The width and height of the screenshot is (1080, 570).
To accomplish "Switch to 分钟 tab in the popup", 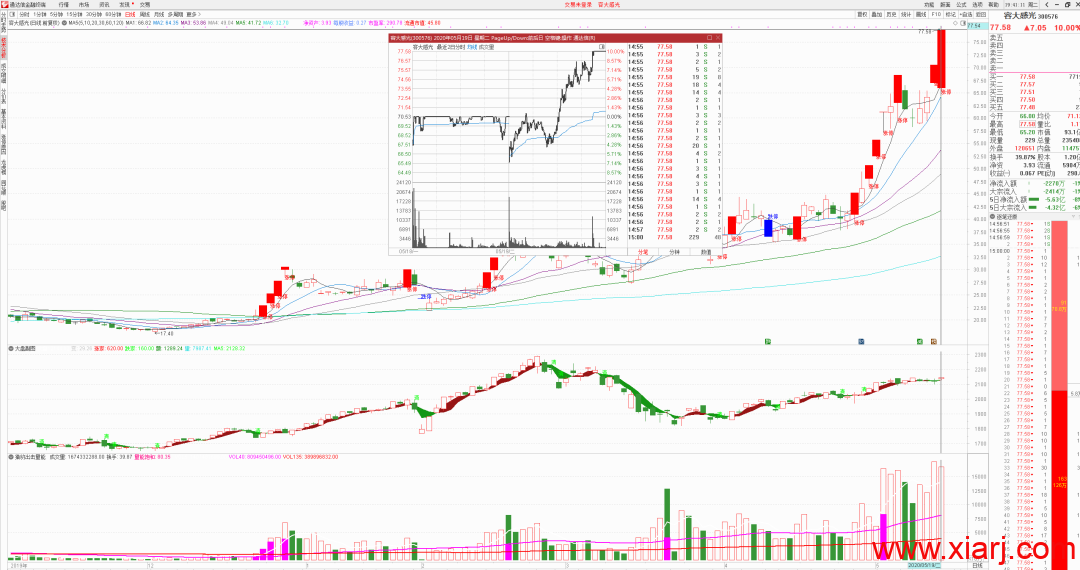I will pyautogui.click(x=674, y=252).
